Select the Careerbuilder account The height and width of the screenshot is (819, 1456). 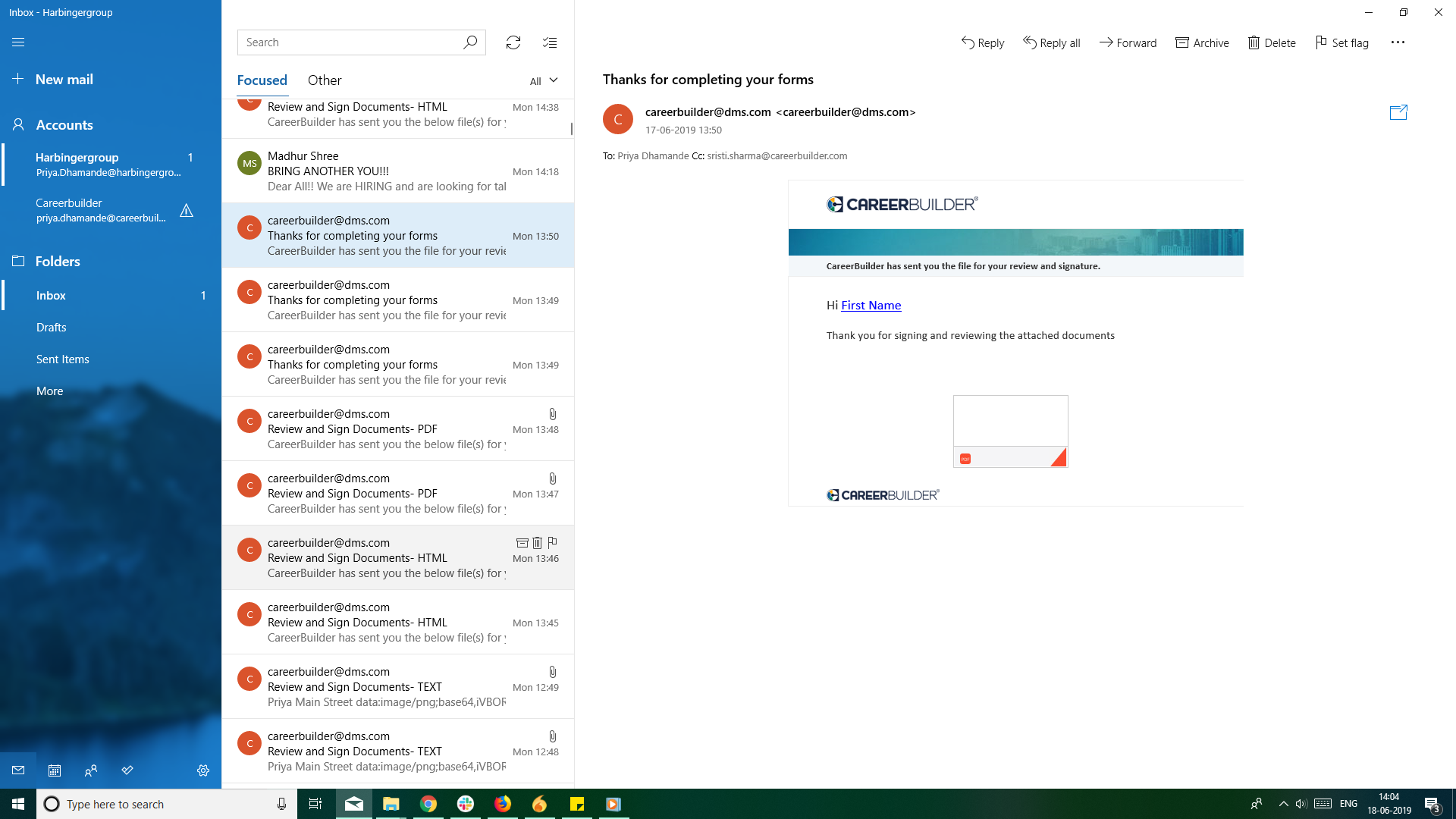pos(111,210)
